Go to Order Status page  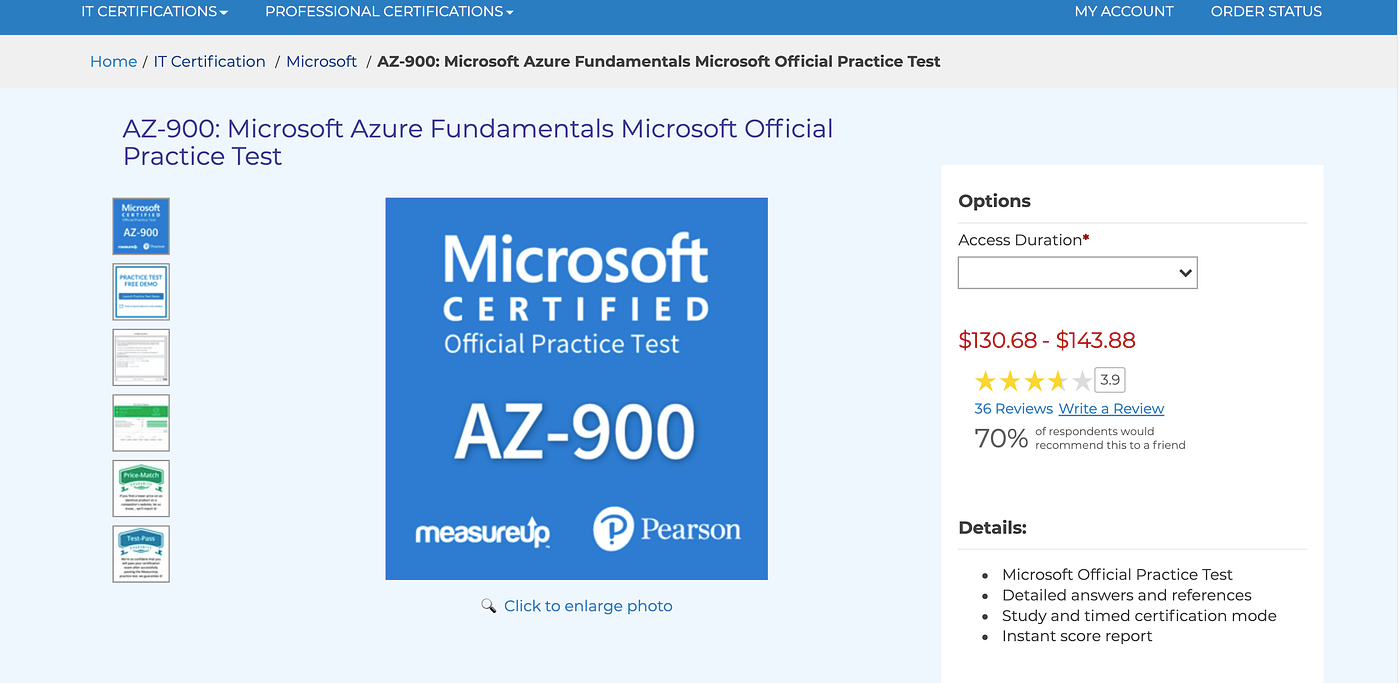1266,12
